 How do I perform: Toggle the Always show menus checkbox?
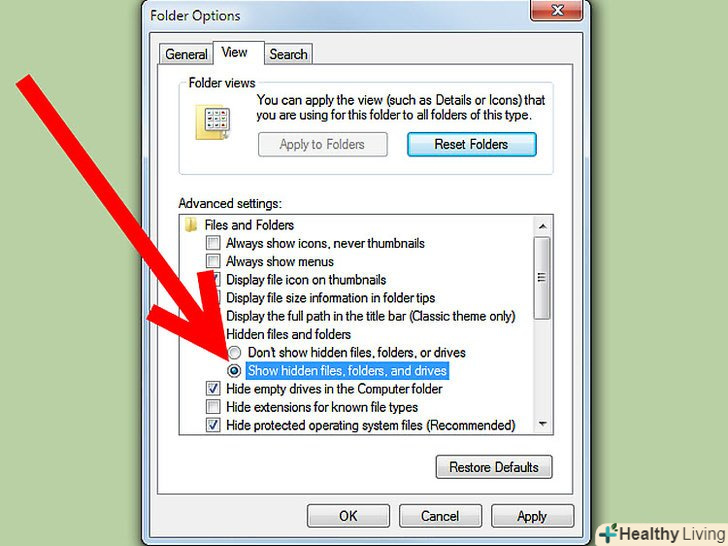(x=213, y=261)
